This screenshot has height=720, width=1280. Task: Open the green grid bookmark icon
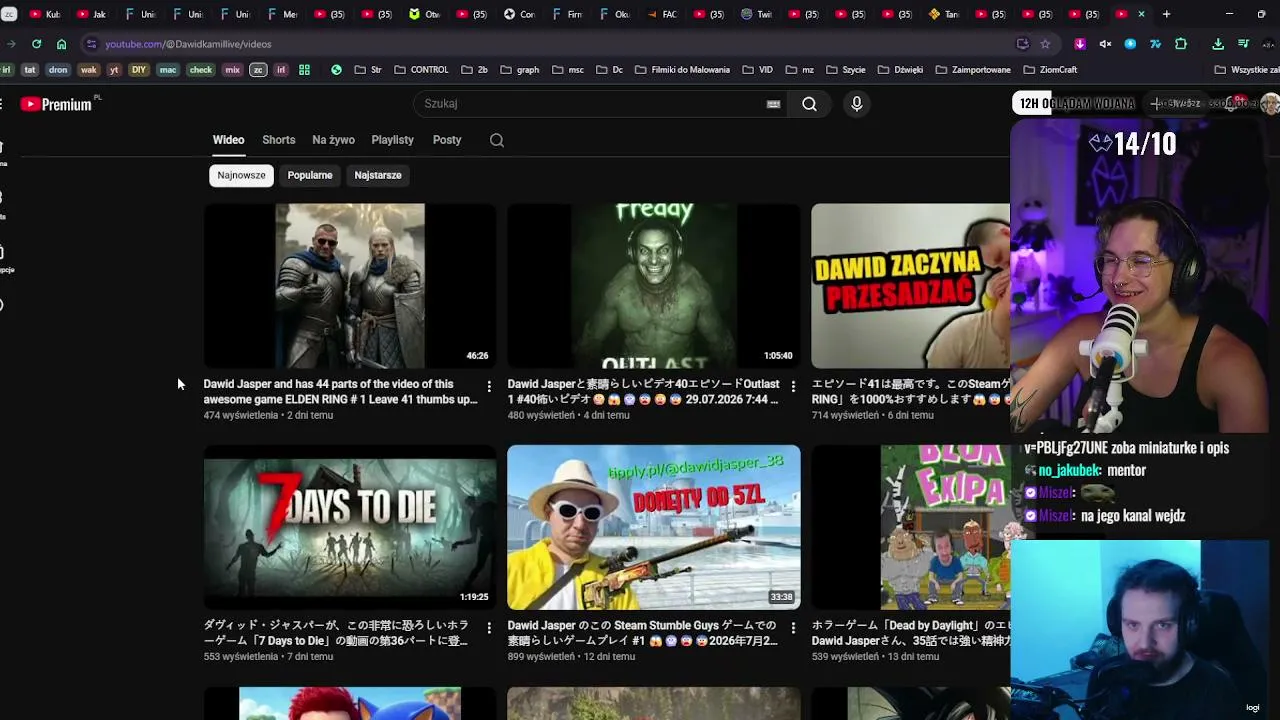304,70
